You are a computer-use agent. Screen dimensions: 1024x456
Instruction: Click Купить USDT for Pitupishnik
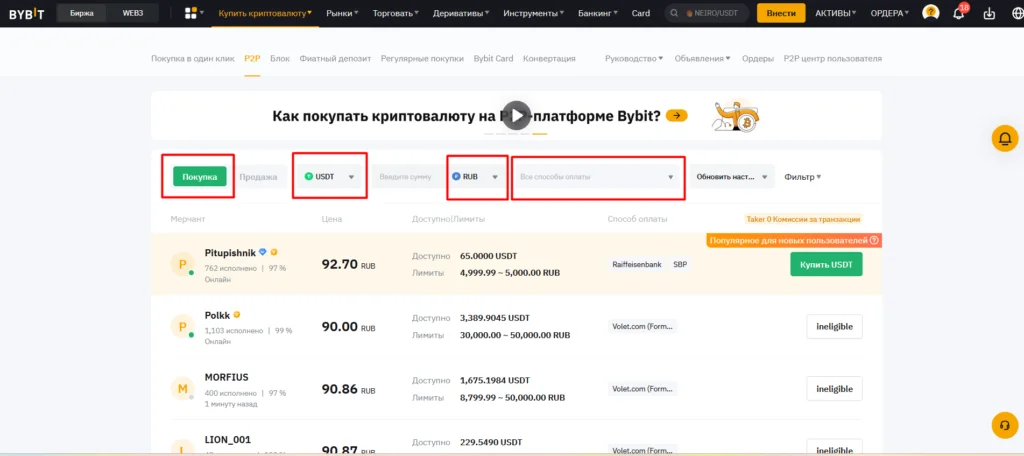click(826, 264)
